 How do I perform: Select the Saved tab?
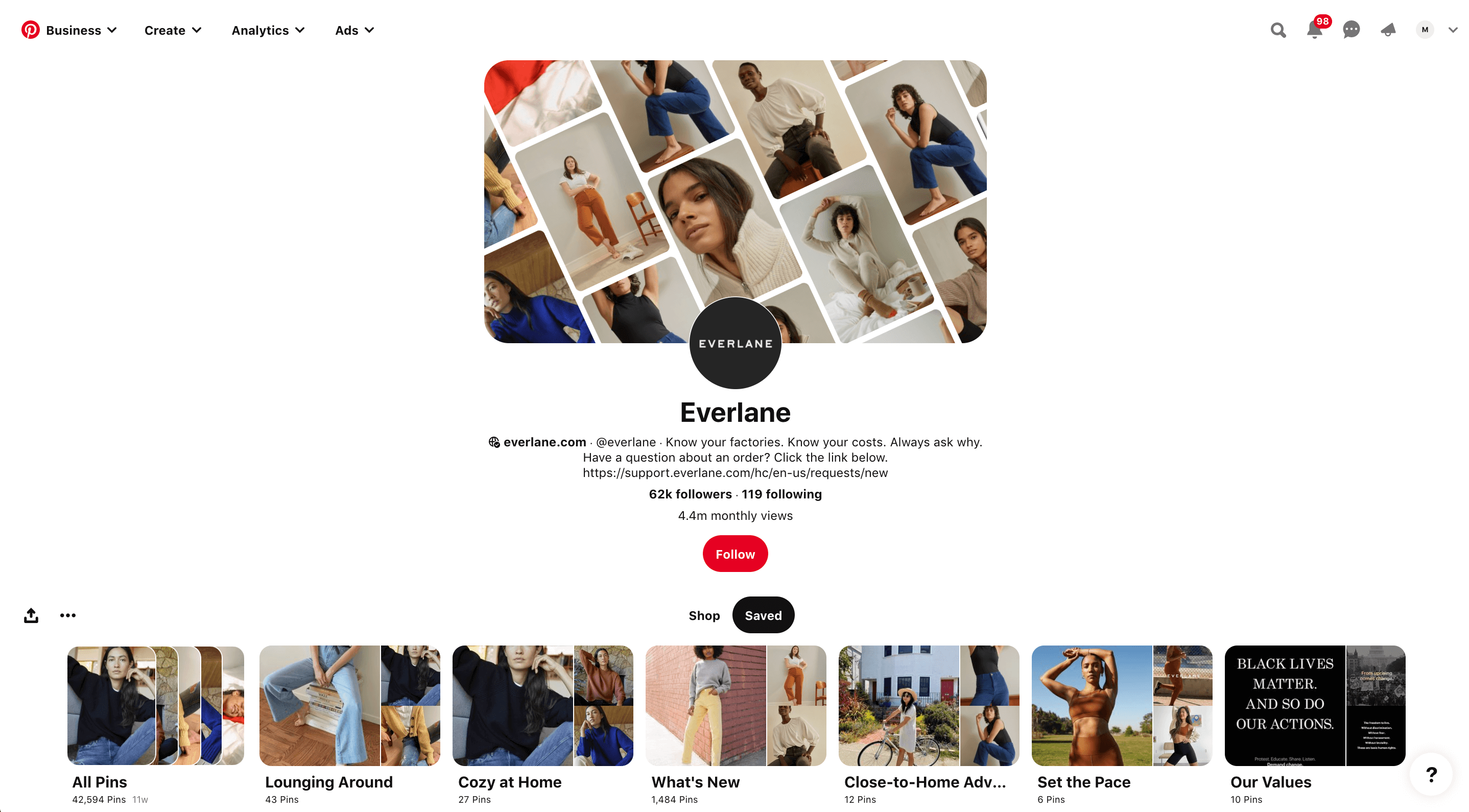[762, 615]
